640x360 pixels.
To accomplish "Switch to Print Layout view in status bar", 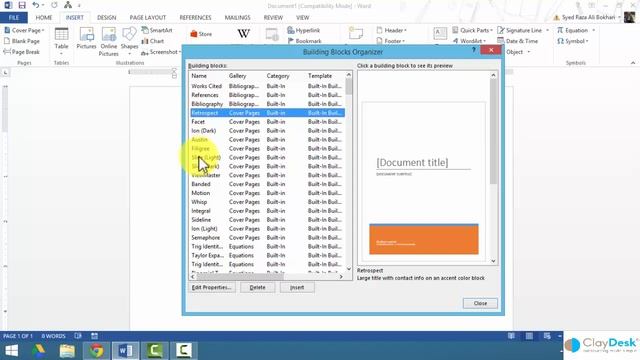I will point(529,336).
